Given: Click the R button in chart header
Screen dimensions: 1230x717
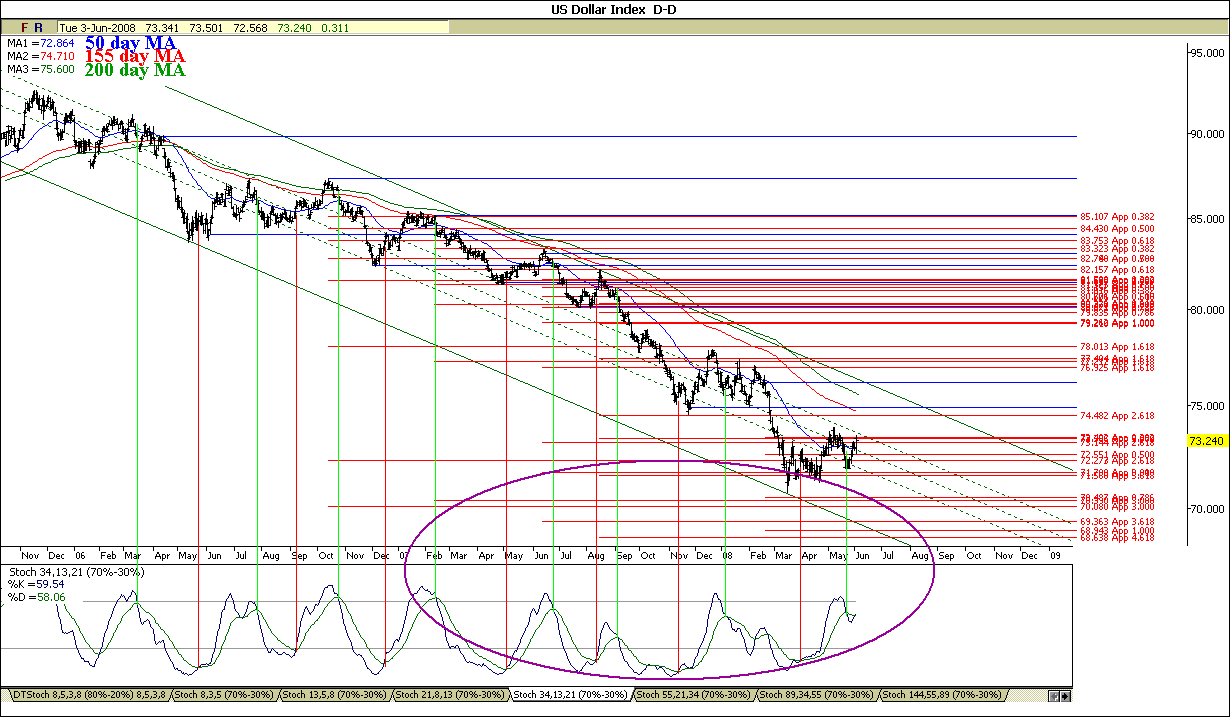Looking at the screenshot, I should tap(38, 28).
